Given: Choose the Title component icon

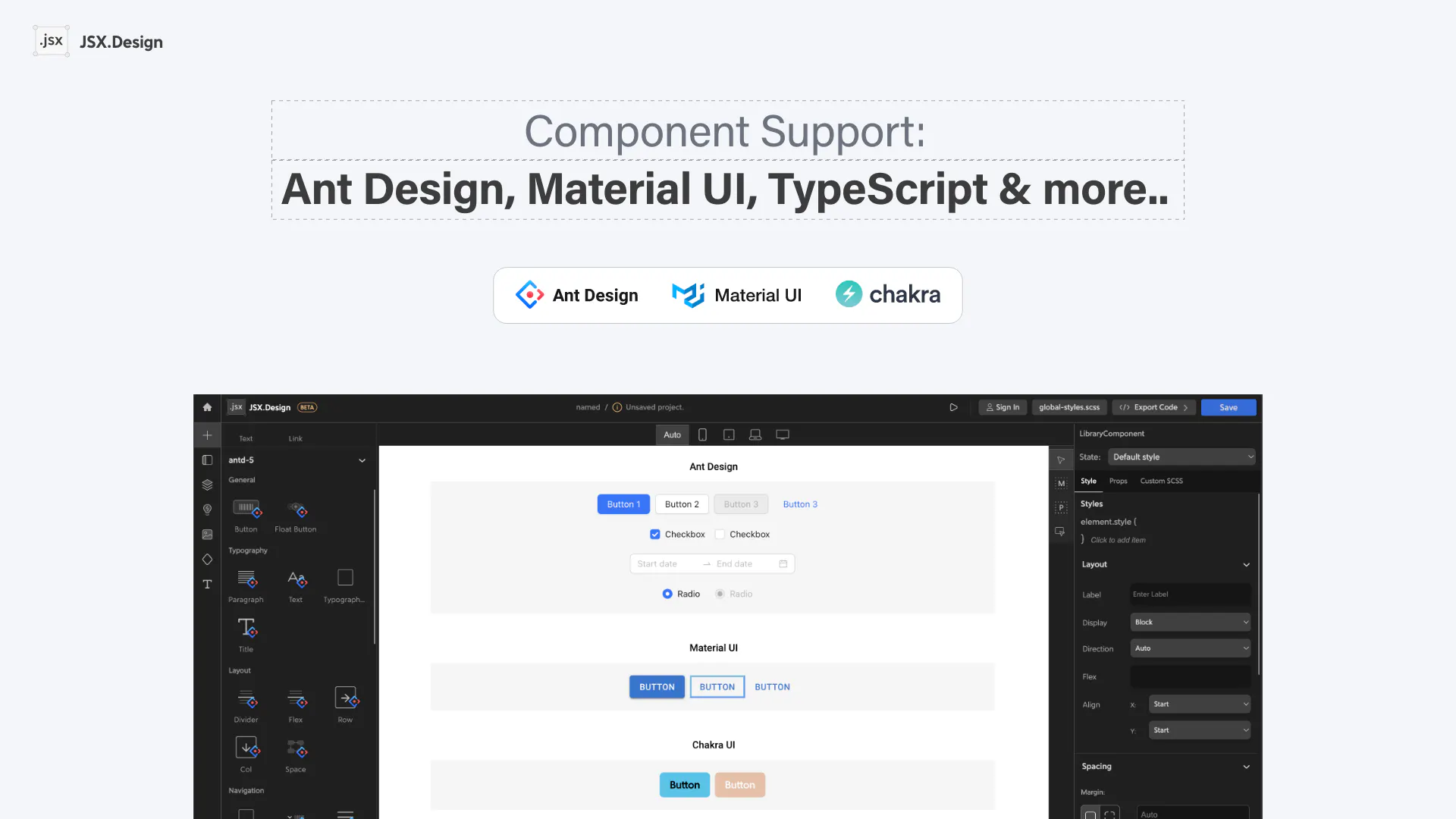Looking at the screenshot, I should click(247, 628).
